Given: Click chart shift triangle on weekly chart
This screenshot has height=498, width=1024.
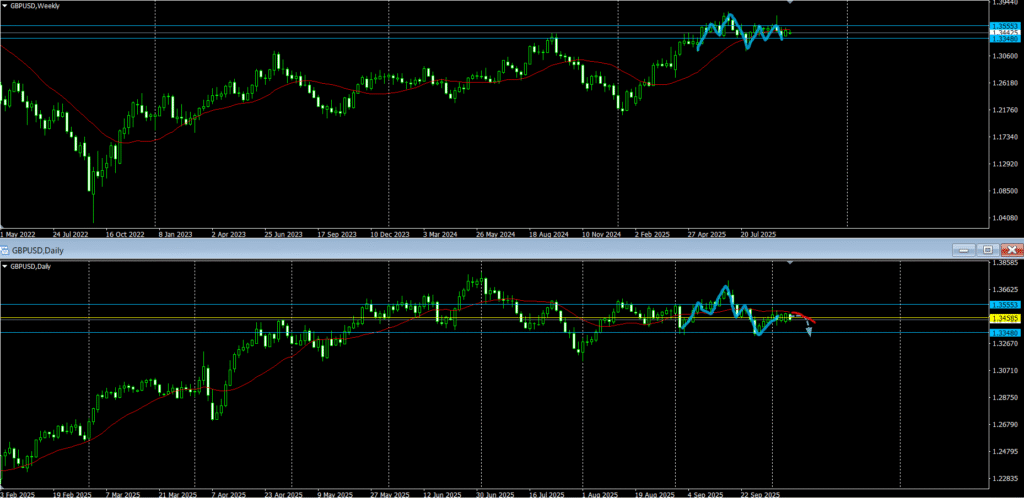Looking at the screenshot, I should [x=791, y=4].
